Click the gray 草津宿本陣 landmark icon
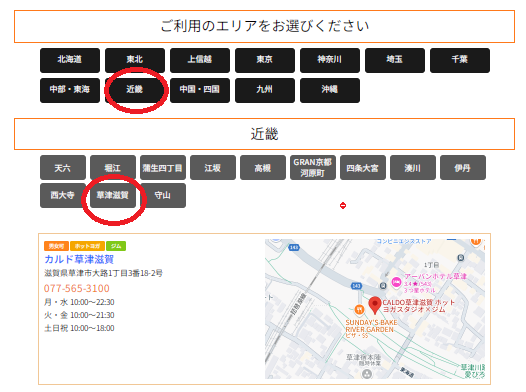Image resolution: width=526 pixels, height=392 pixels. (x=367, y=373)
